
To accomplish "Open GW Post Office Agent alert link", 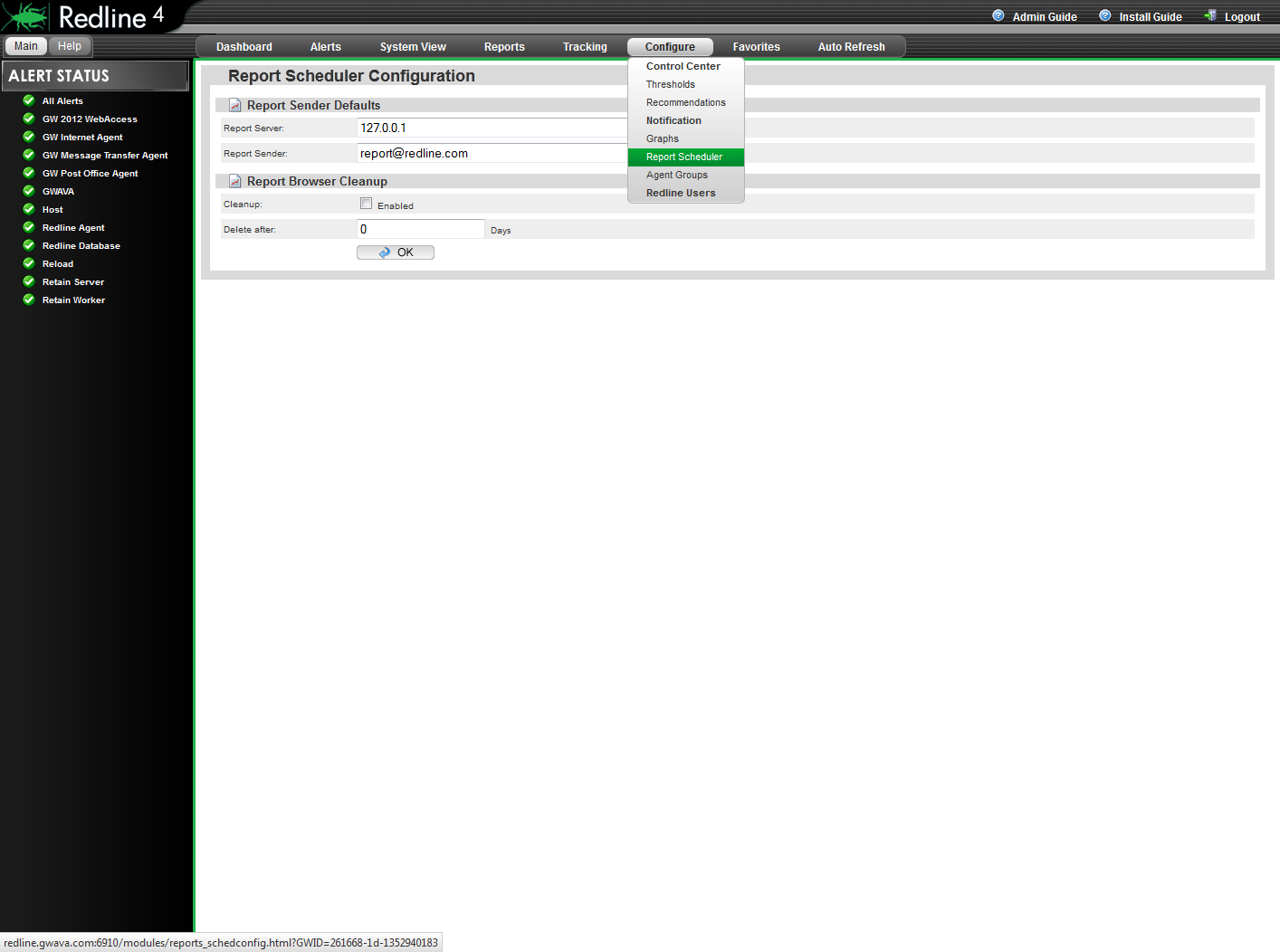I will [91, 174].
